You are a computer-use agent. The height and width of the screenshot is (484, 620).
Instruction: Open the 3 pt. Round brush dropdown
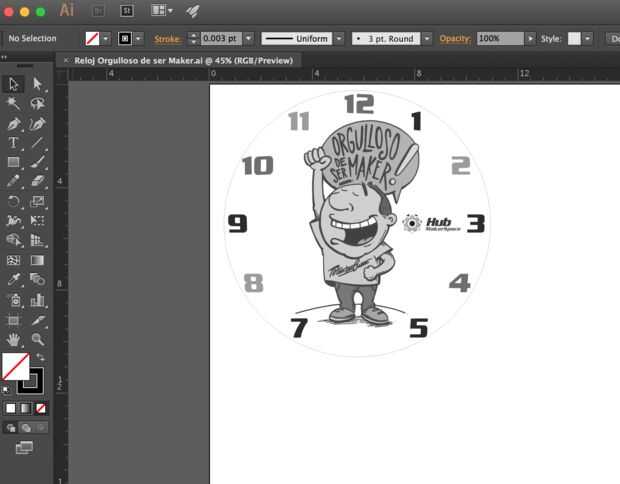[427, 39]
